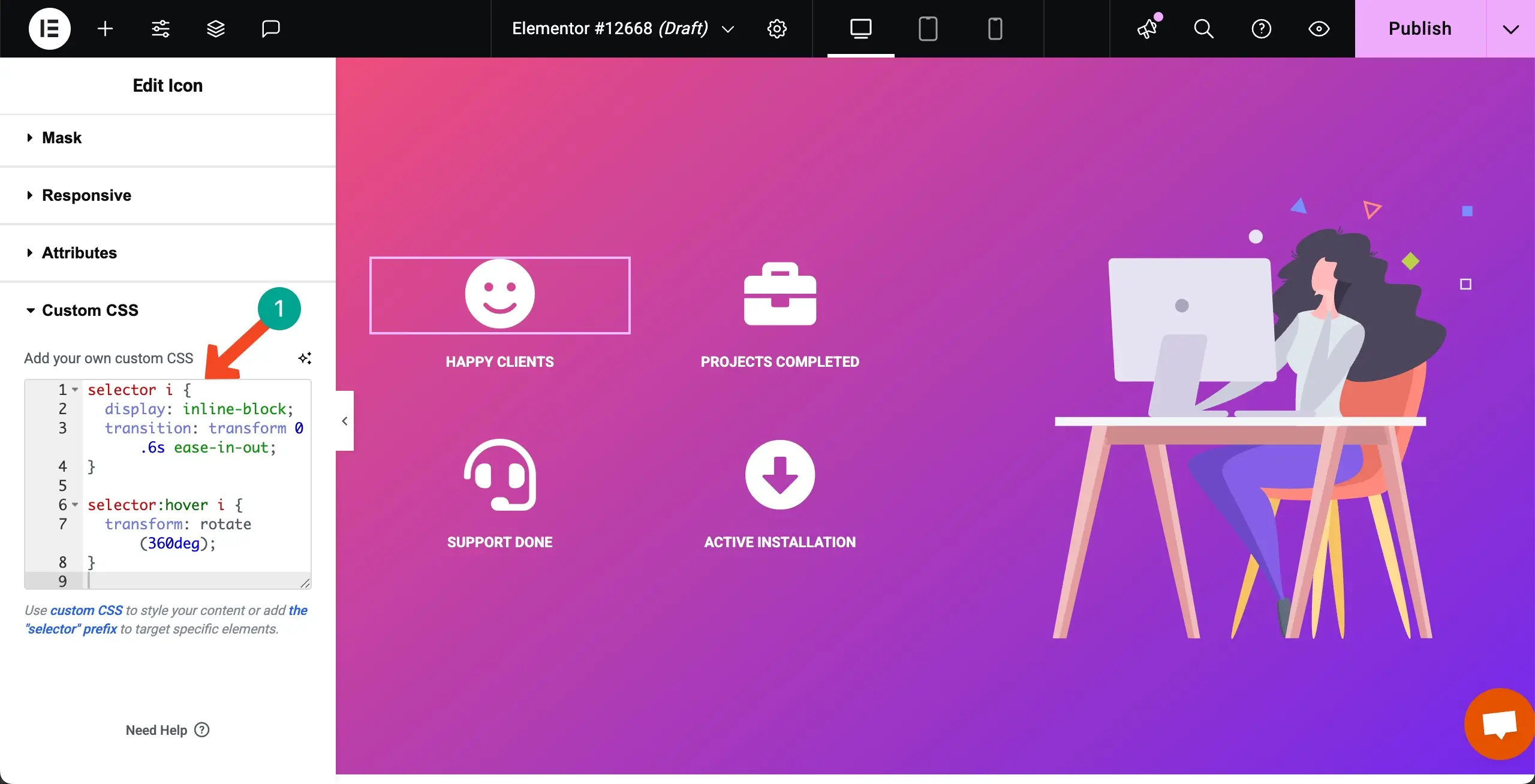Open the Elementor #12668 document dropdown
This screenshot has height=784, width=1535.
point(728,28)
